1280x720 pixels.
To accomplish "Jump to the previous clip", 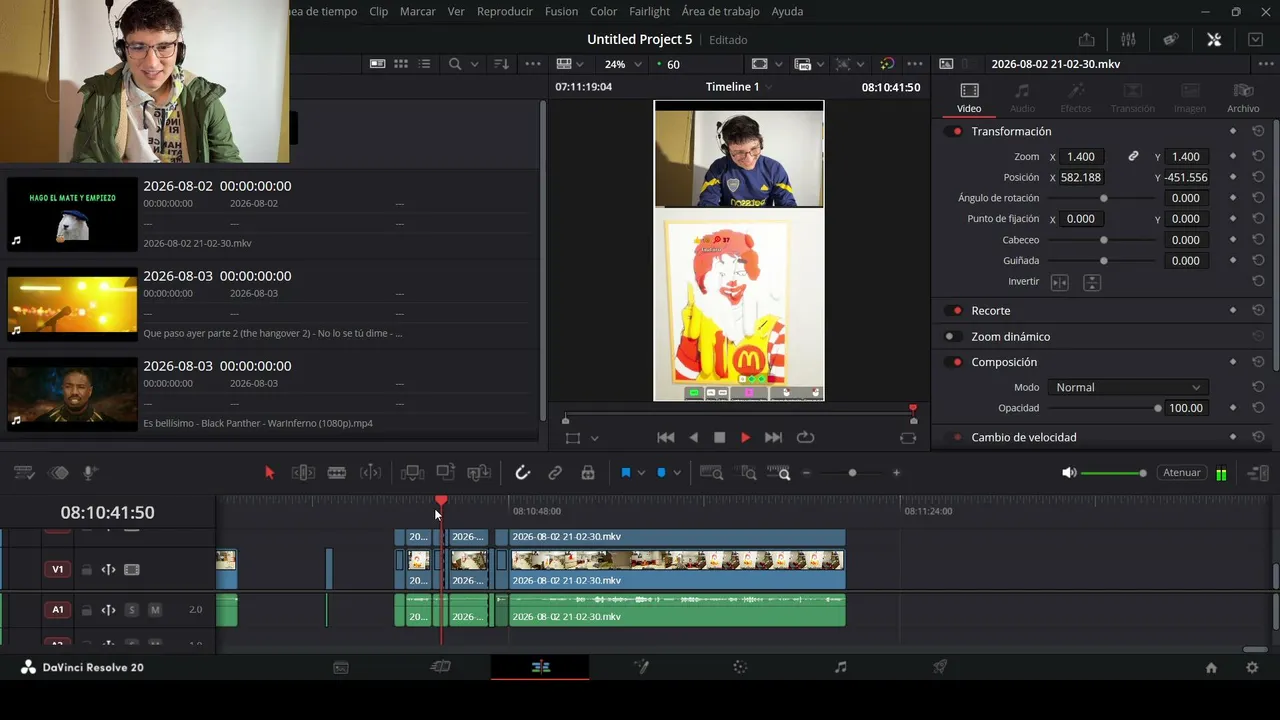I will click(665, 438).
